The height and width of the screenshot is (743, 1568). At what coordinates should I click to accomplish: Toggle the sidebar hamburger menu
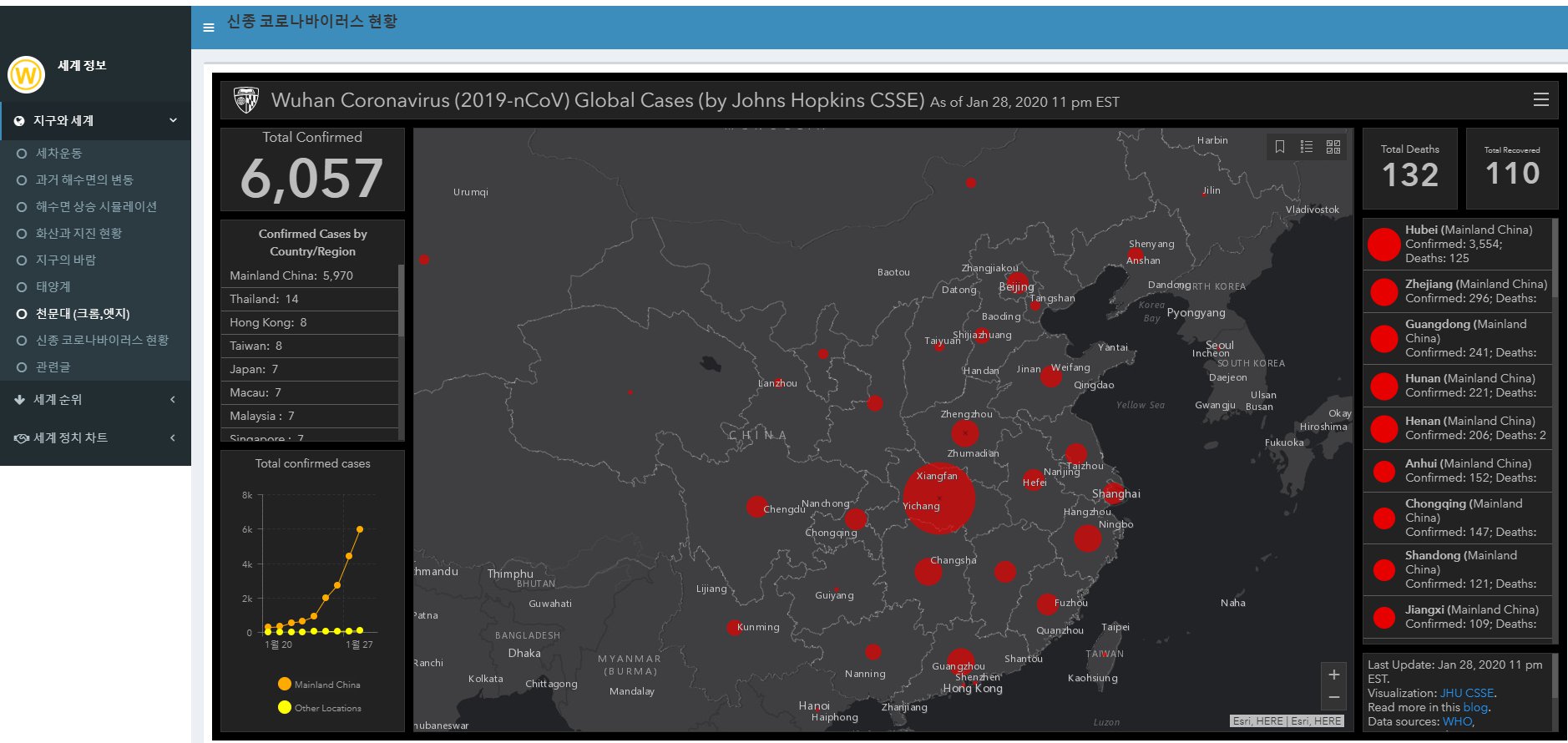click(209, 28)
